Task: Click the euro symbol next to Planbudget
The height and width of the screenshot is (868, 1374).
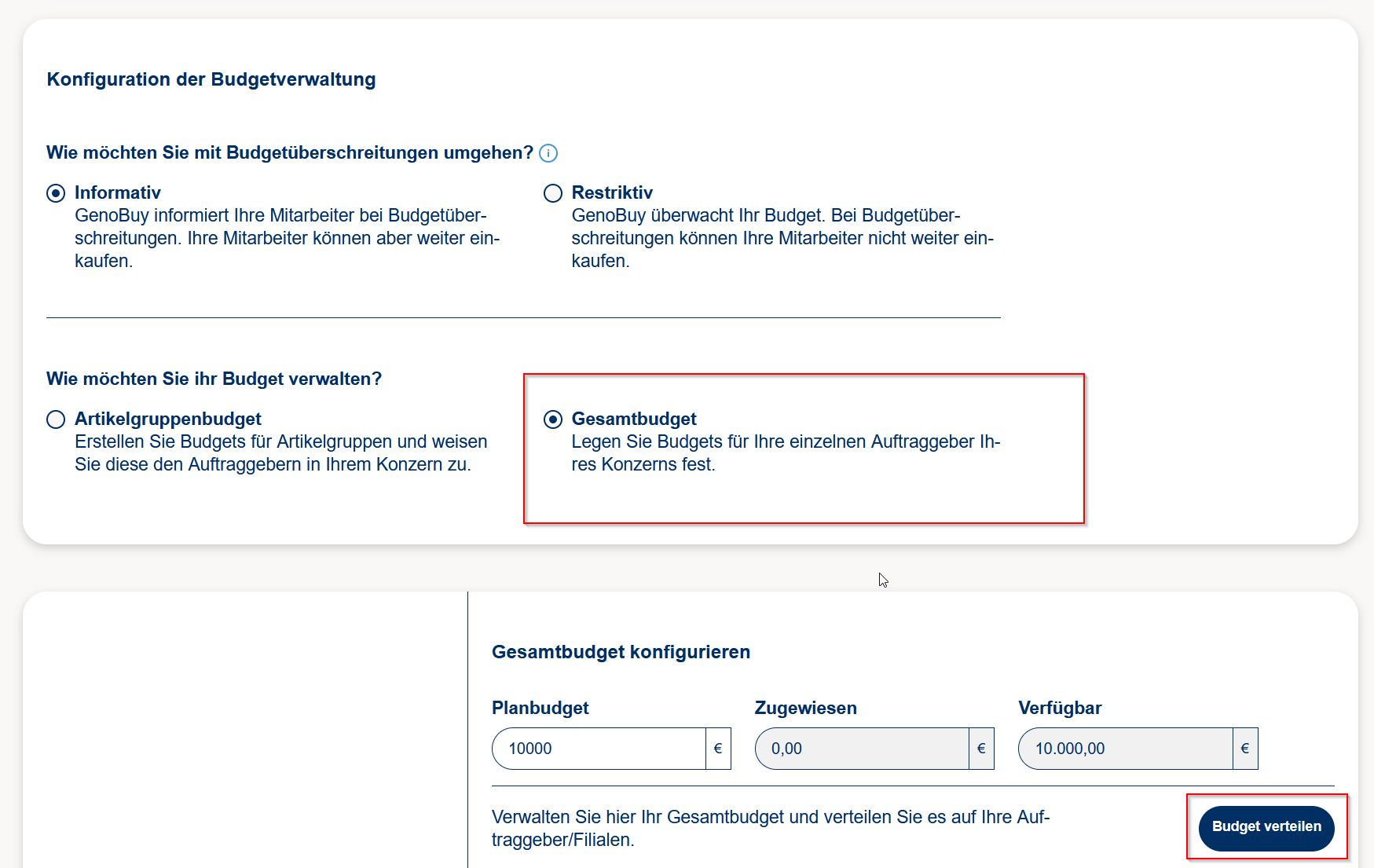Action: click(718, 749)
